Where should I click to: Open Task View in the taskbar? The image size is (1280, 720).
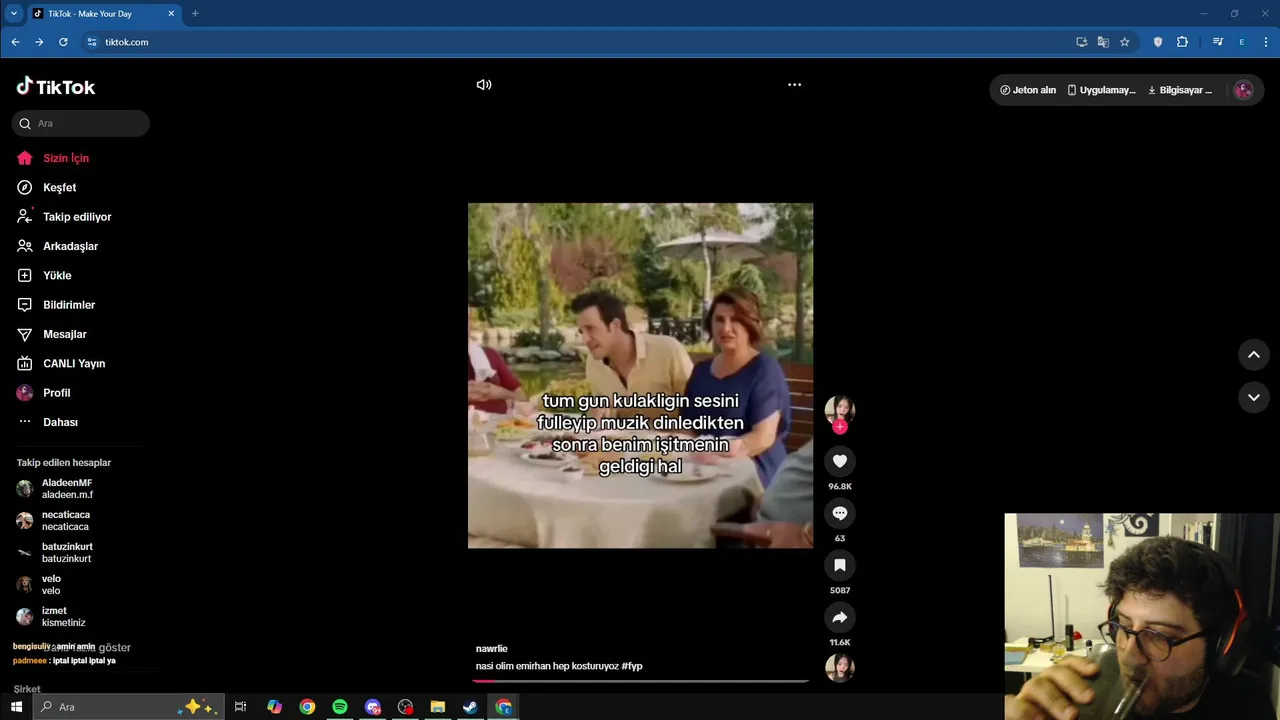[x=240, y=707]
